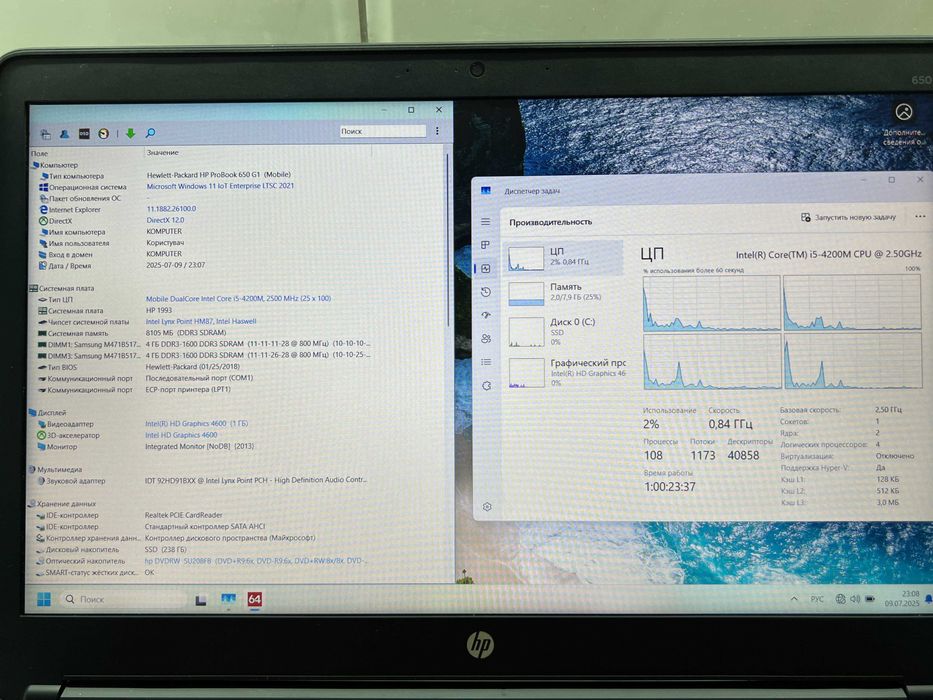Click the Поиск search field in AIDA64
The height and width of the screenshot is (700, 933).
[x=383, y=131]
